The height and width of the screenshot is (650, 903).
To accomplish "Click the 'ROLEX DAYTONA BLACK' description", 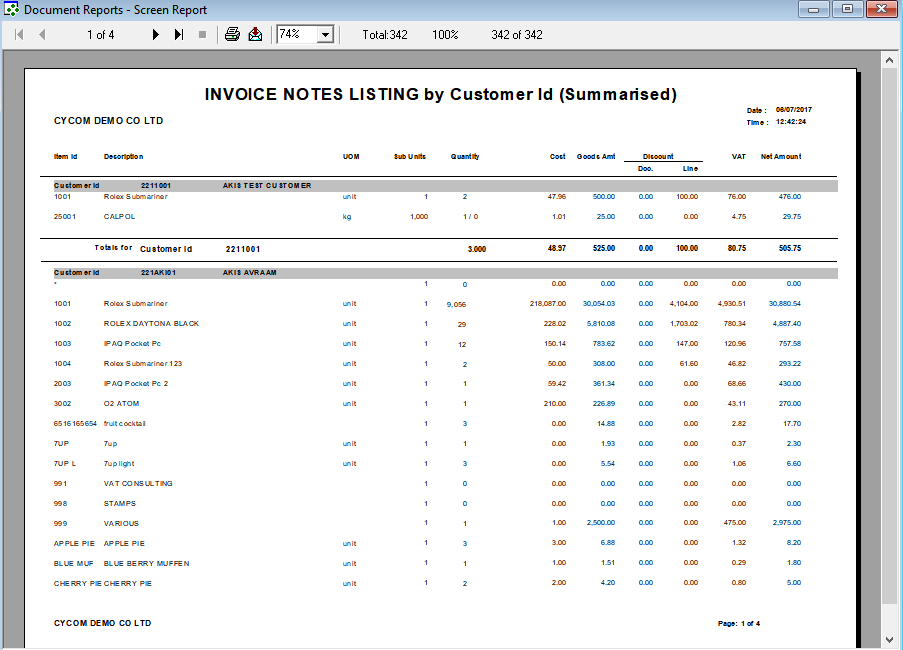I will click(x=151, y=324).
